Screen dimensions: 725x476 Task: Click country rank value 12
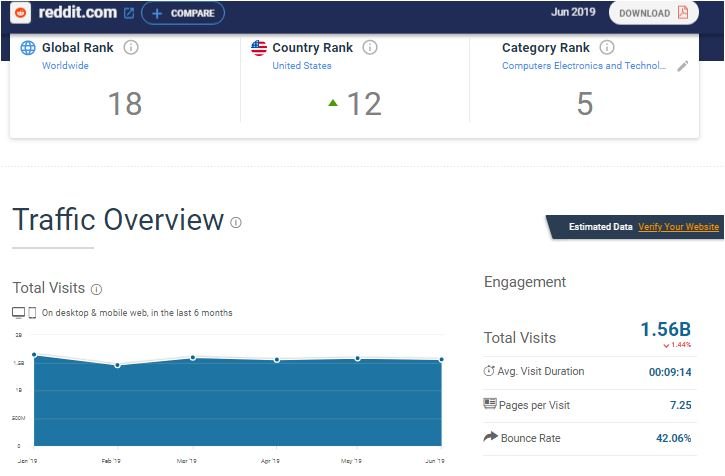point(364,104)
